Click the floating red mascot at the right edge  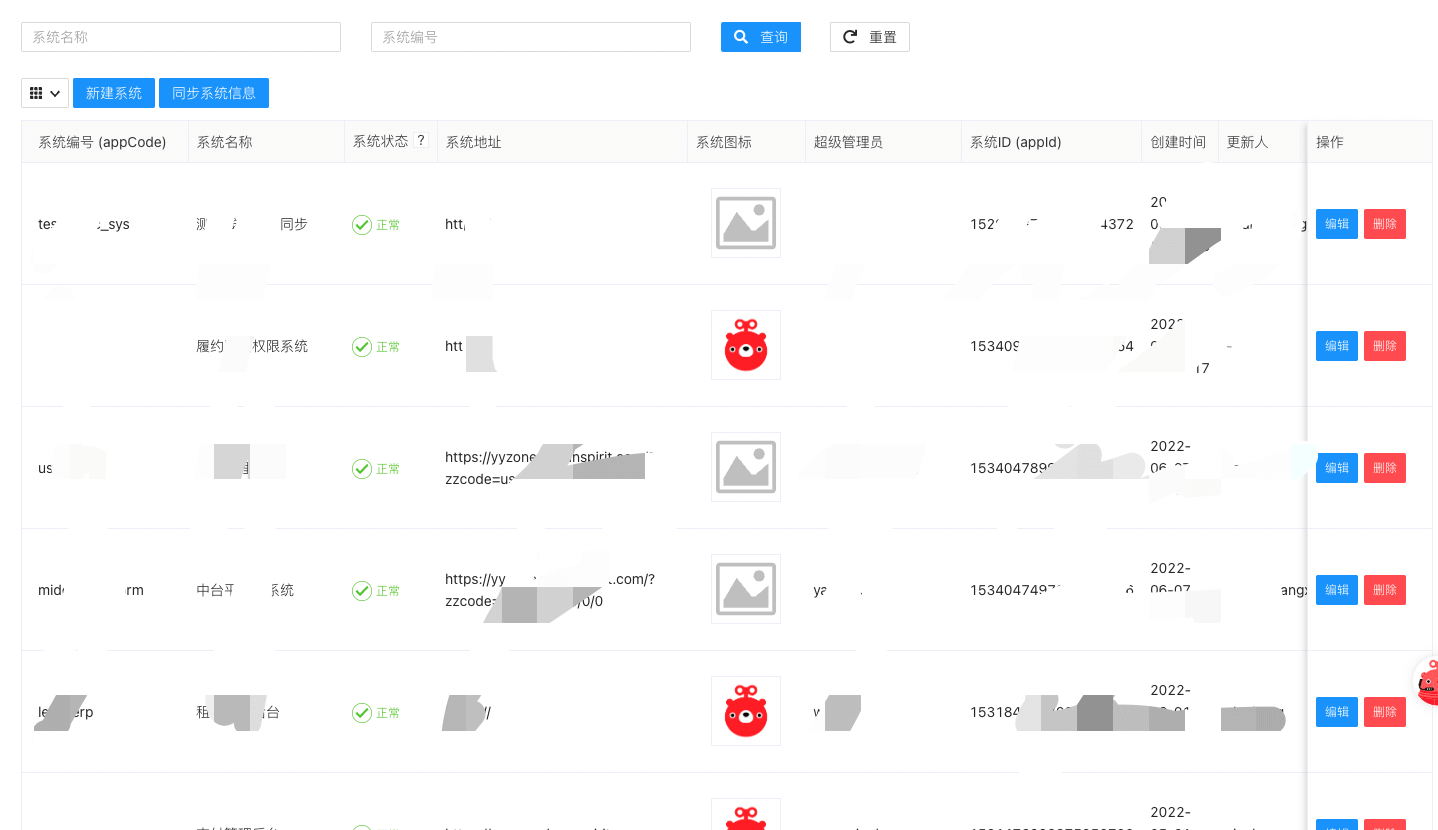[x=1427, y=682]
